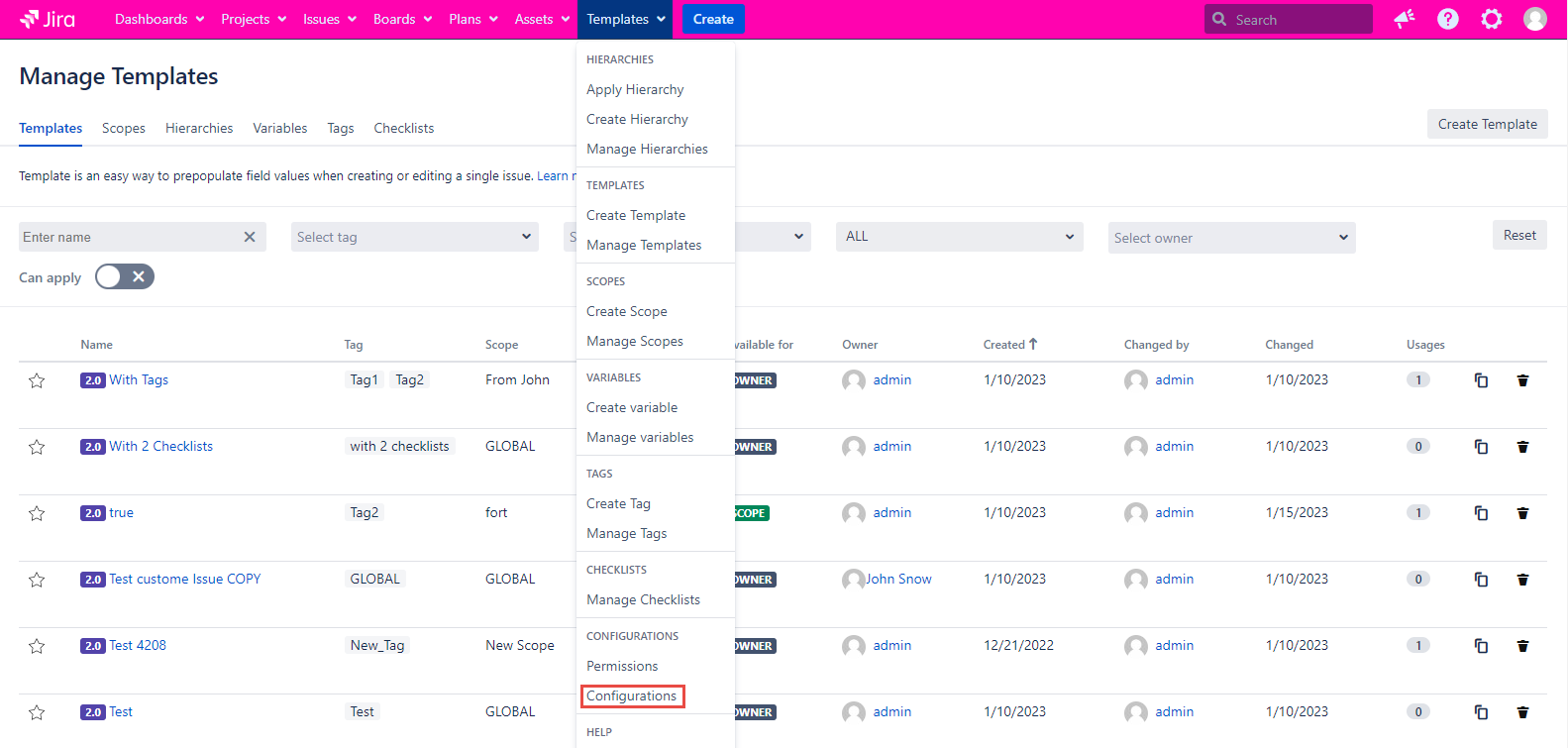Open the ALL filter dropdown
The height and width of the screenshot is (748, 1568).
(959, 237)
